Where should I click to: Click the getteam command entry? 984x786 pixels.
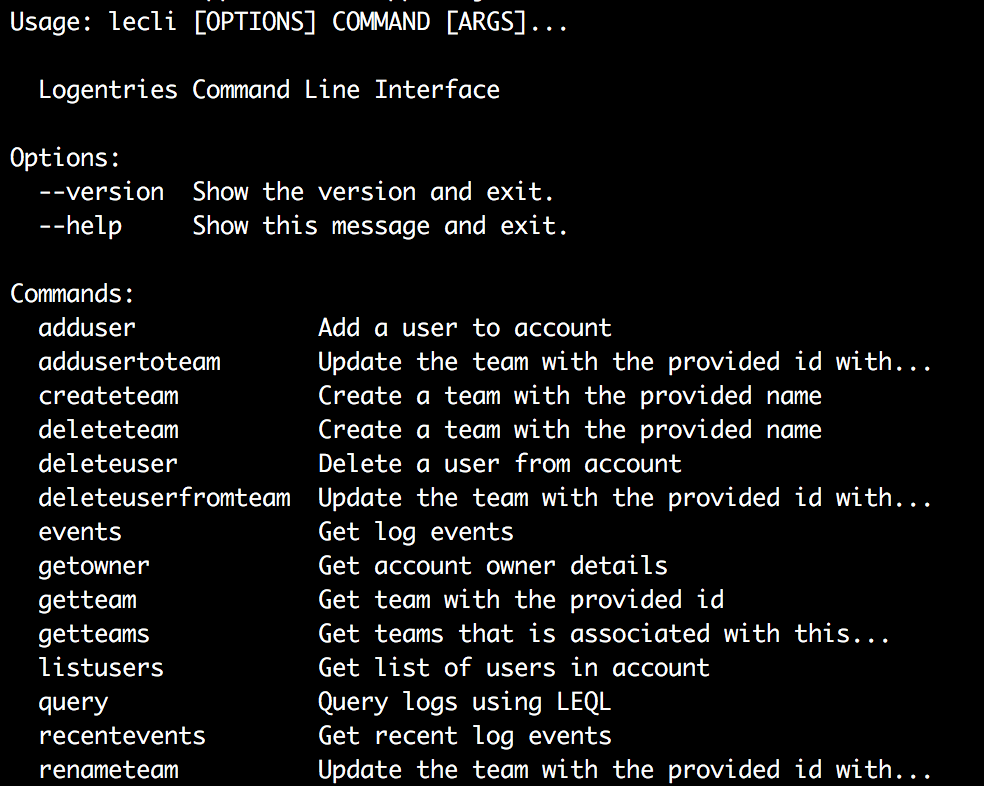87,600
